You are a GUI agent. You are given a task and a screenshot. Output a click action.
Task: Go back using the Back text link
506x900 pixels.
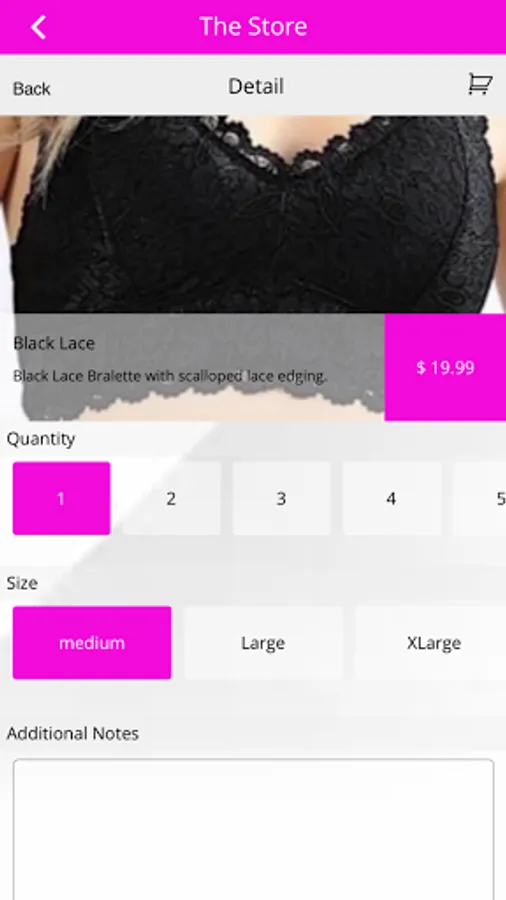click(x=32, y=88)
